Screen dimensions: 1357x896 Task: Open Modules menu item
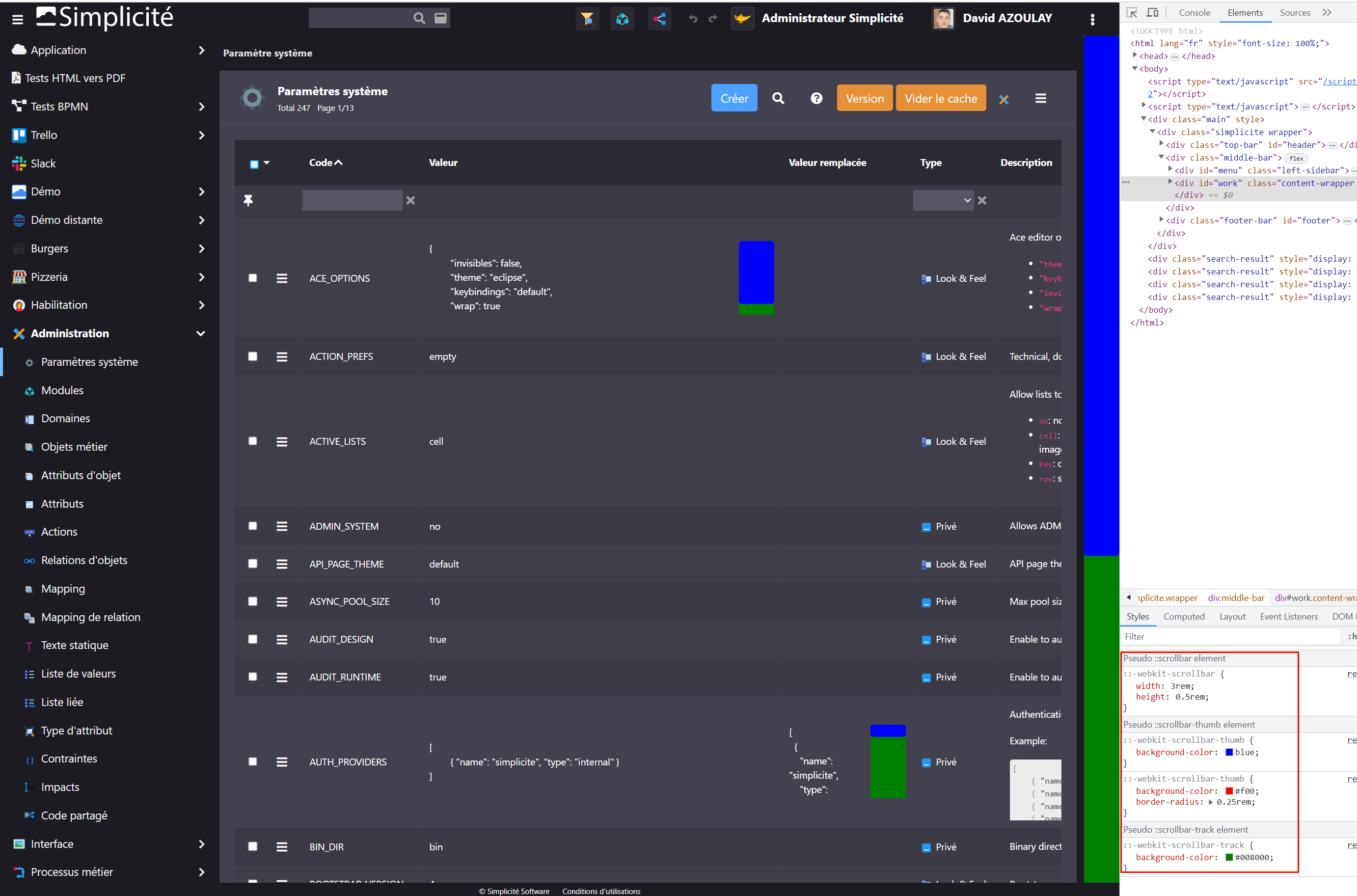pyautogui.click(x=62, y=390)
